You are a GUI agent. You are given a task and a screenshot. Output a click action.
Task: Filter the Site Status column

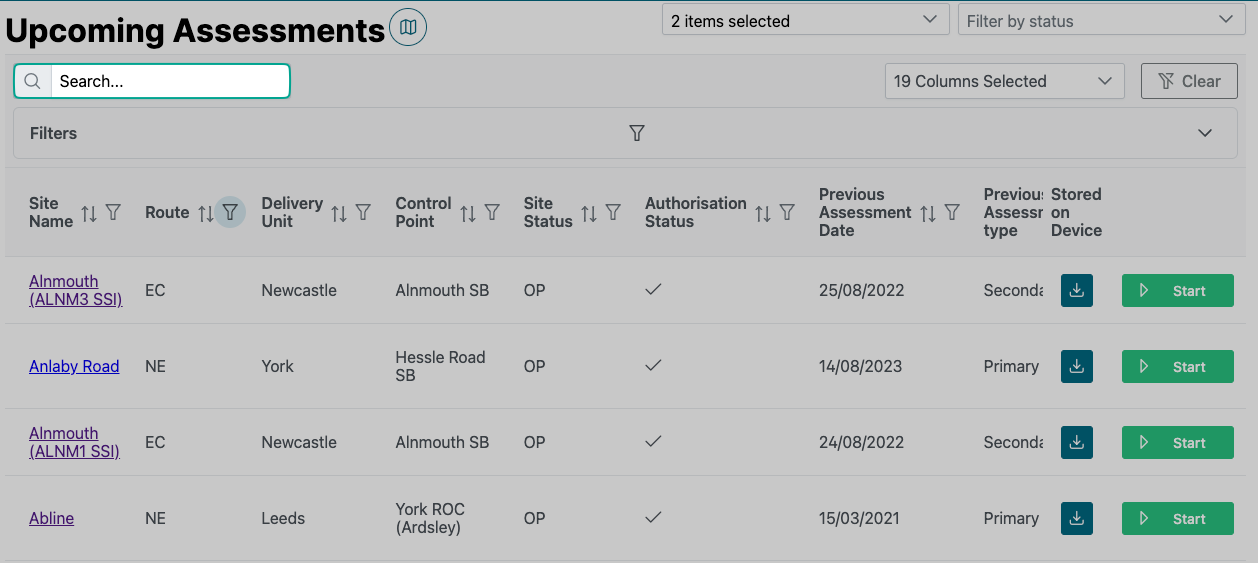click(x=613, y=212)
